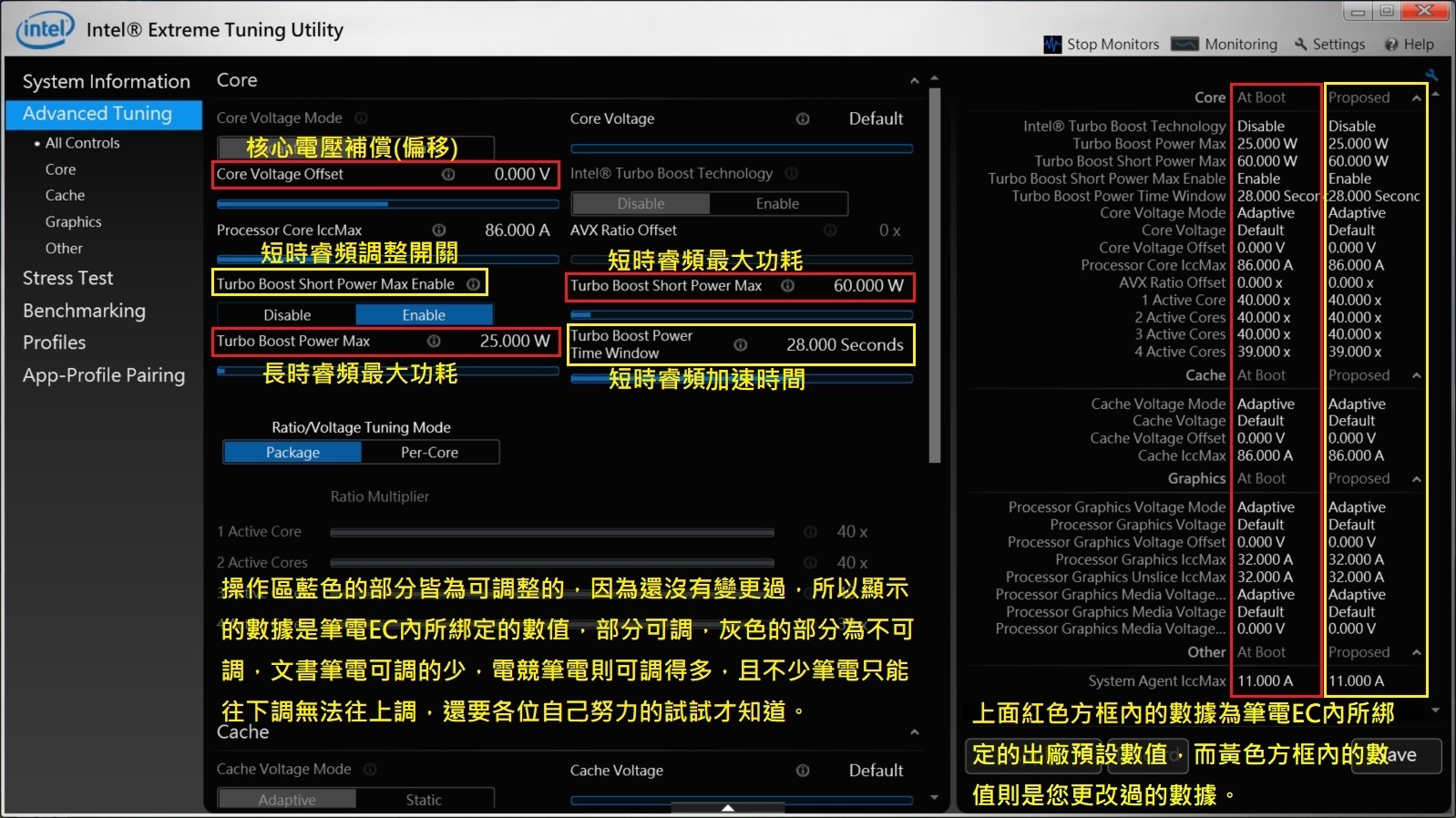Select Package ratio/voltage tuning mode
Viewport: 1456px width, 818px height.
pos(292,453)
